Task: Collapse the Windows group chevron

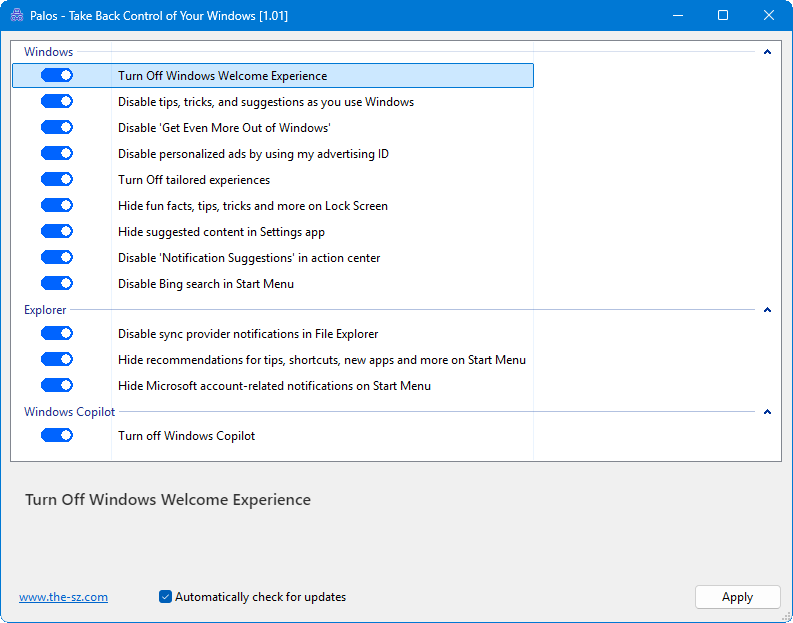Action: point(767,52)
